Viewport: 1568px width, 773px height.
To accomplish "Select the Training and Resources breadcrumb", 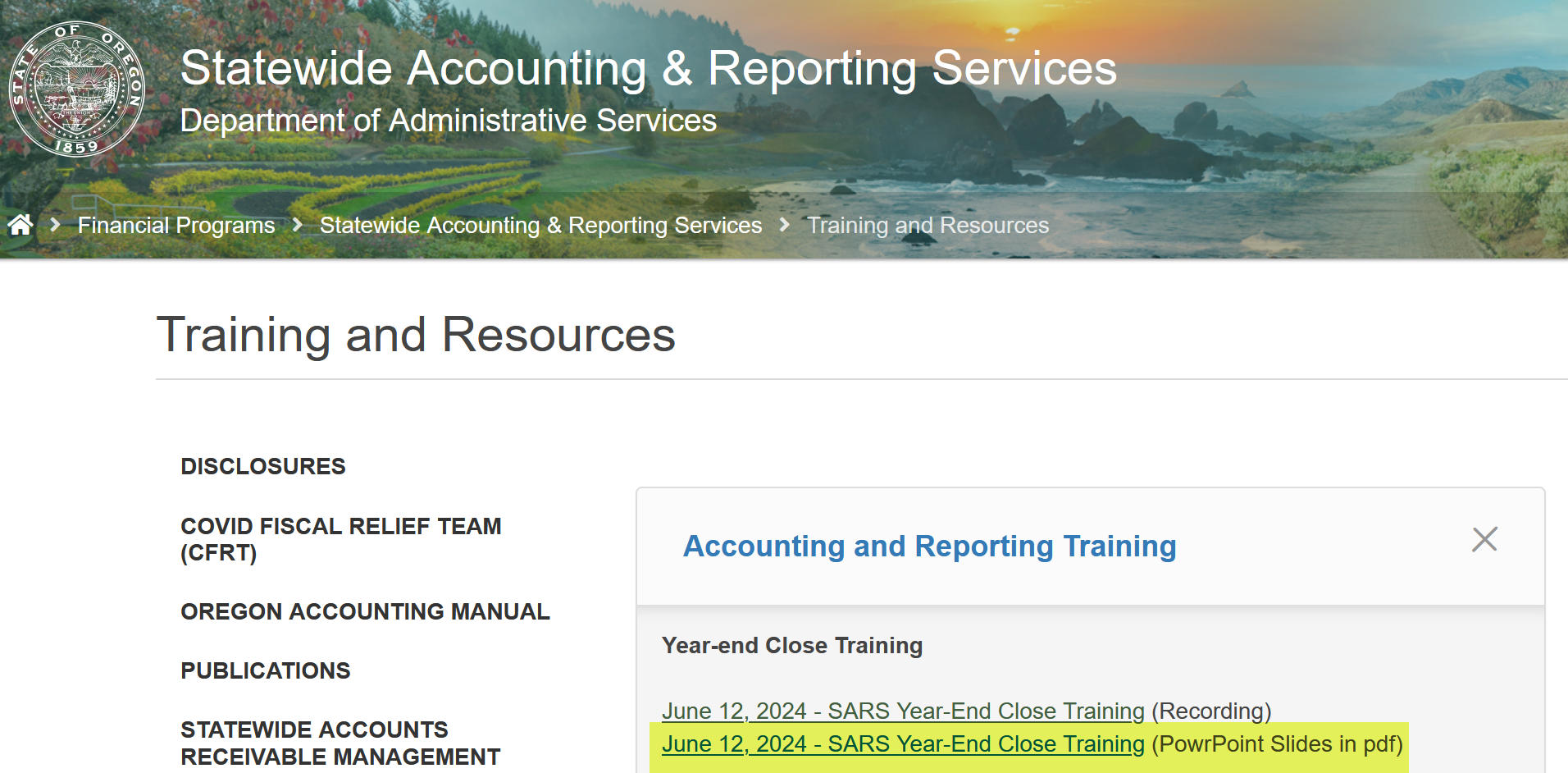I will [928, 225].
